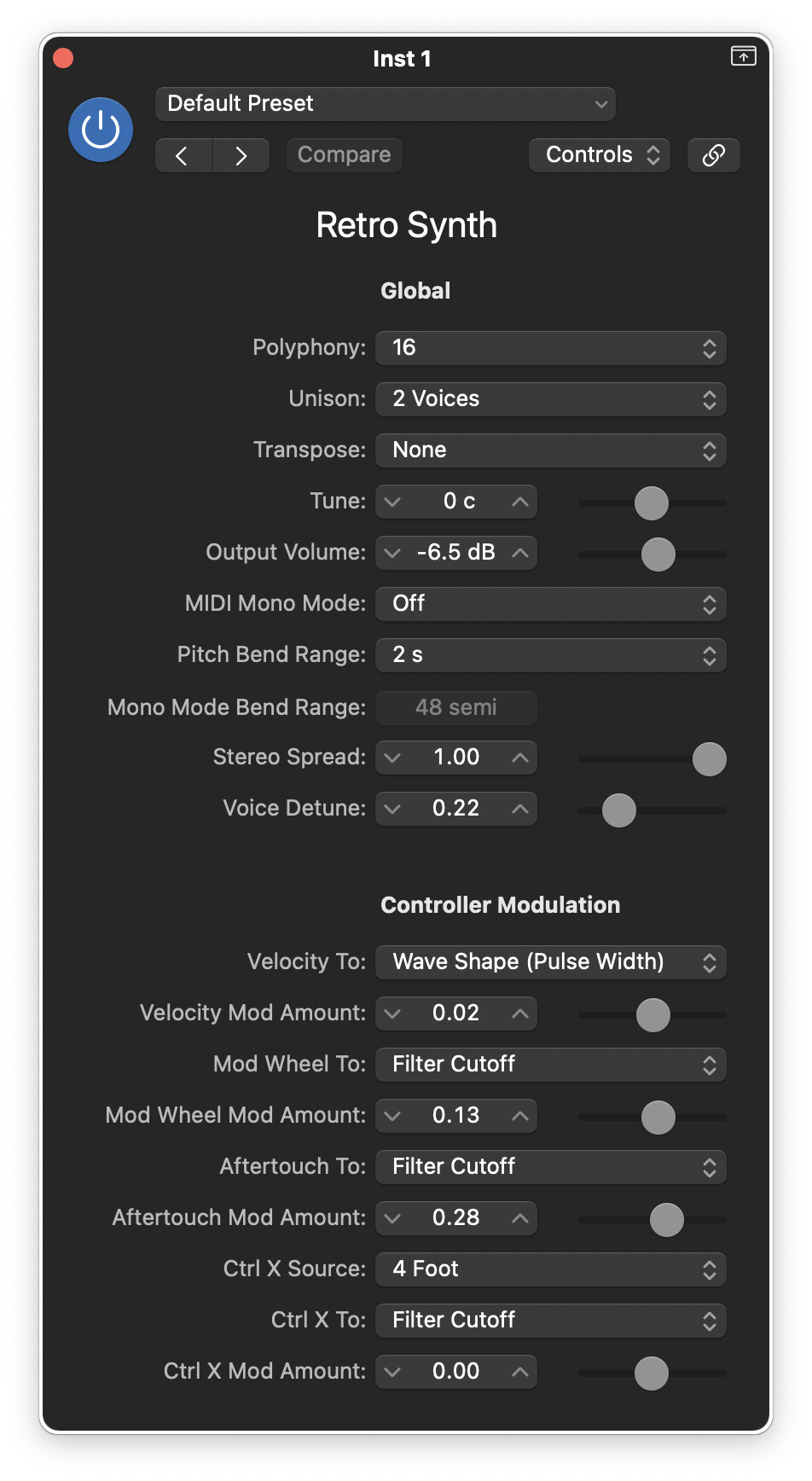The width and height of the screenshot is (812, 1481).
Task: Click the Compare button
Action: pos(345,155)
